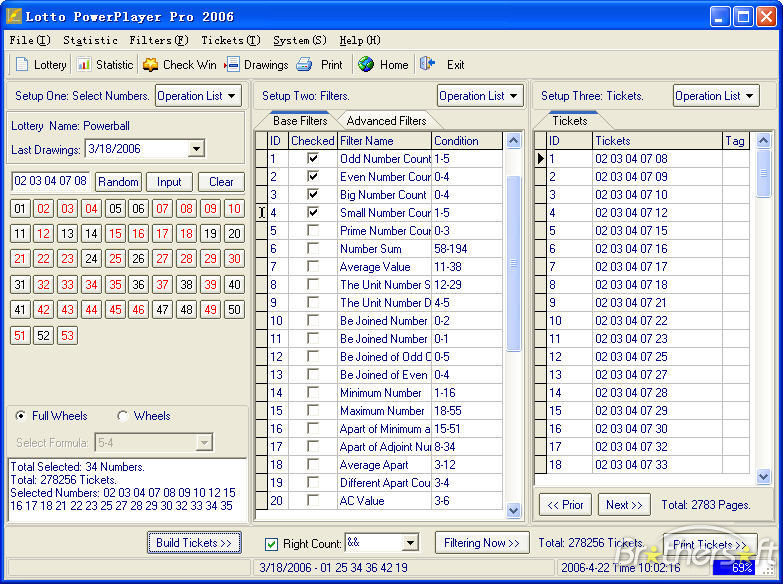Click up arrow of tickets scrollbar
Viewport: 783px width, 584px height.
pyautogui.click(x=763, y=141)
